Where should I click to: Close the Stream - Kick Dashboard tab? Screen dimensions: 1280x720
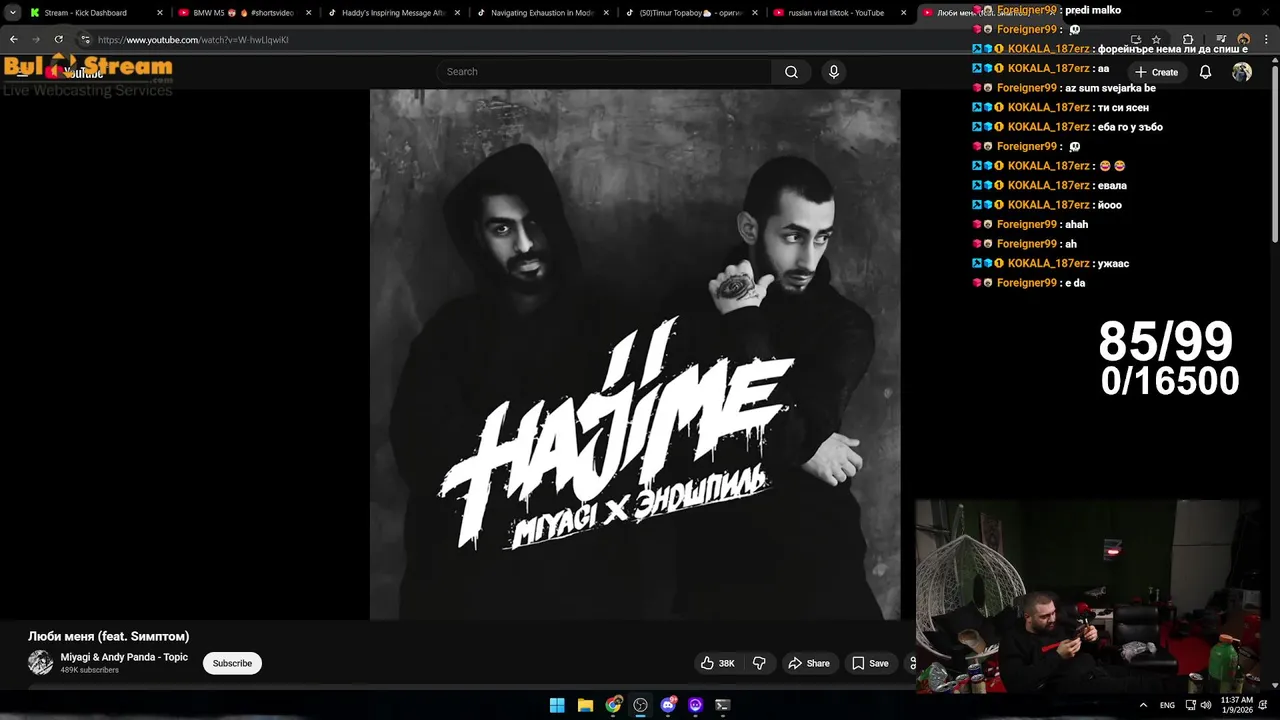pyautogui.click(x=159, y=13)
